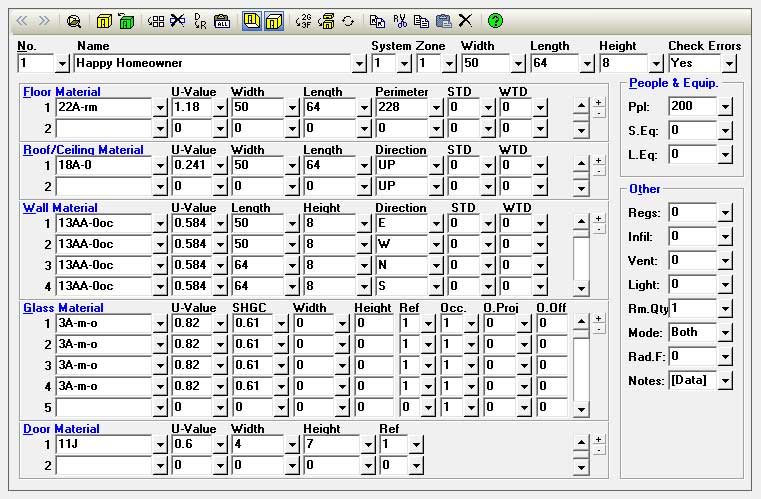This screenshot has width=761, height=499.
Task: Open the Door Material link
Action: pyautogui.click(x=61, y=429)
